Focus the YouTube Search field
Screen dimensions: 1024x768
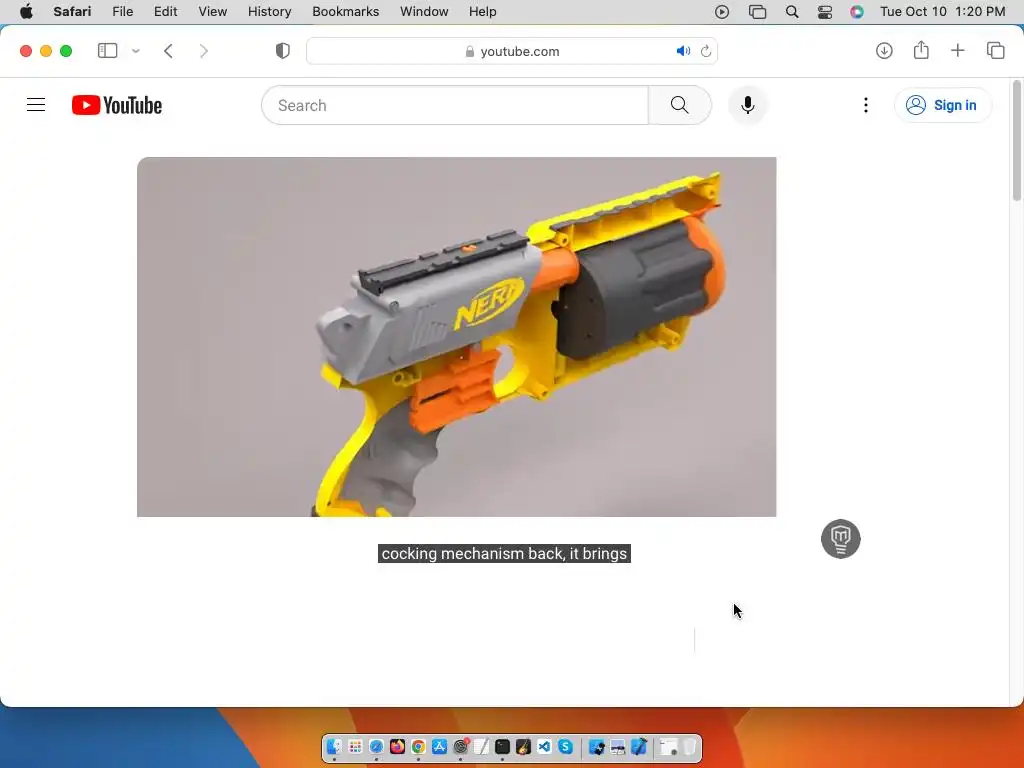point(455,105)
